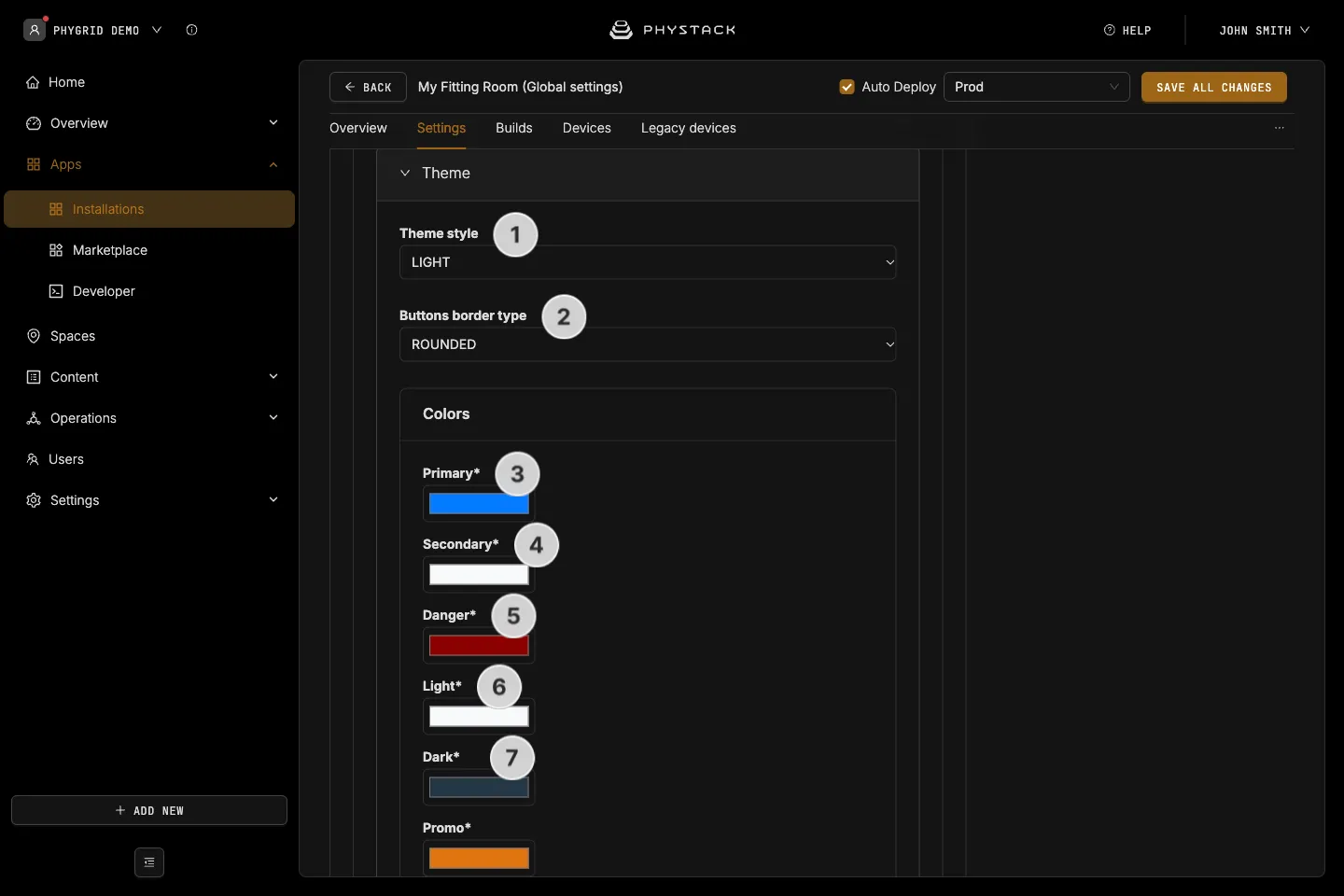Switch to the Builds tab
Image resolution: width=1344 pixels, height=896 pixels.
tap(514, 128)
